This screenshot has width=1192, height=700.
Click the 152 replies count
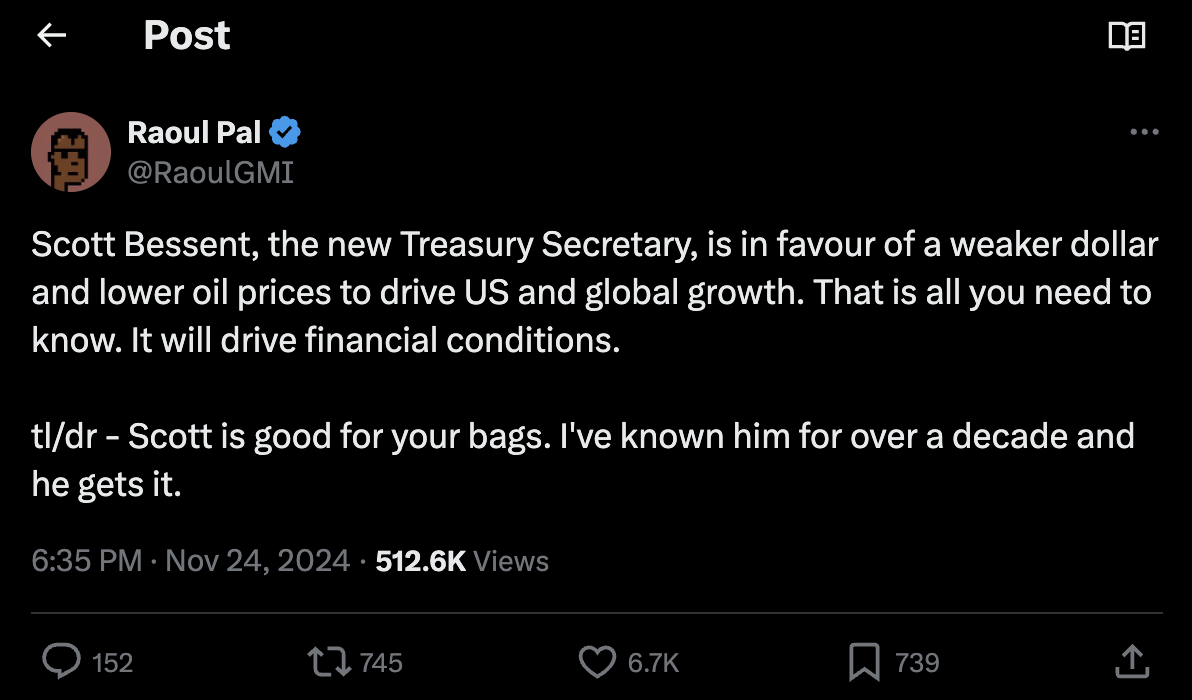(x=112, y=662)
